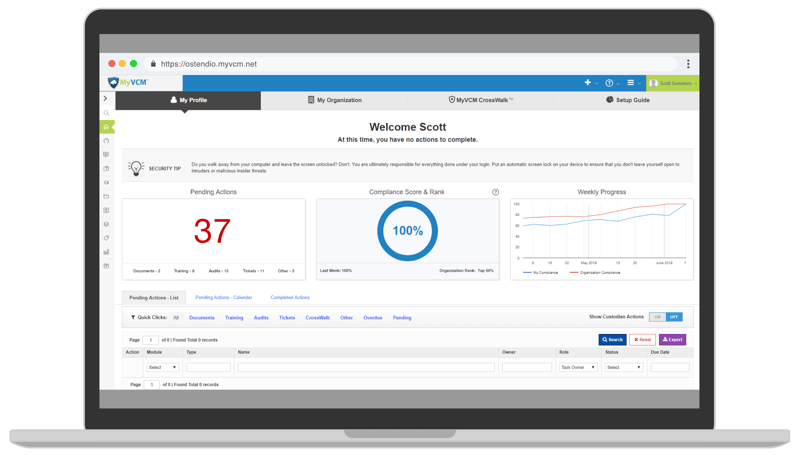Open the MyVCM CrossWalk tab
The image size is (800, 455).
click(481, 100)
